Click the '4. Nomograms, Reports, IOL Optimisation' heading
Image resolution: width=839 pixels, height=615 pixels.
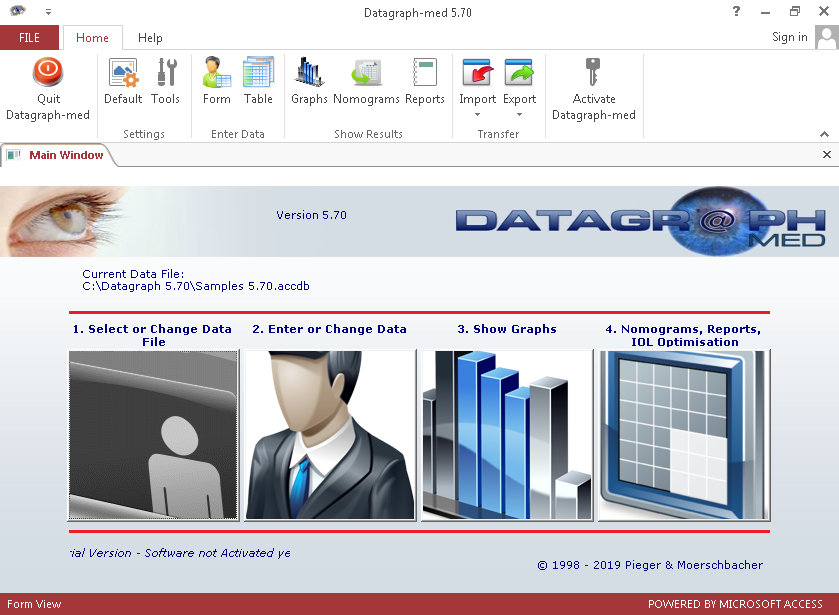click(683, 336)
